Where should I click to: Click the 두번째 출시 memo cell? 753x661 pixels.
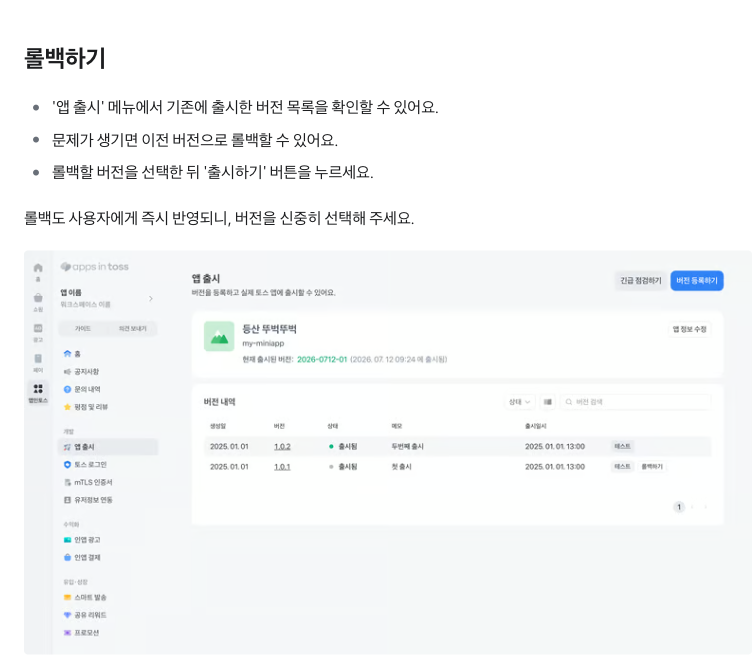408,446
